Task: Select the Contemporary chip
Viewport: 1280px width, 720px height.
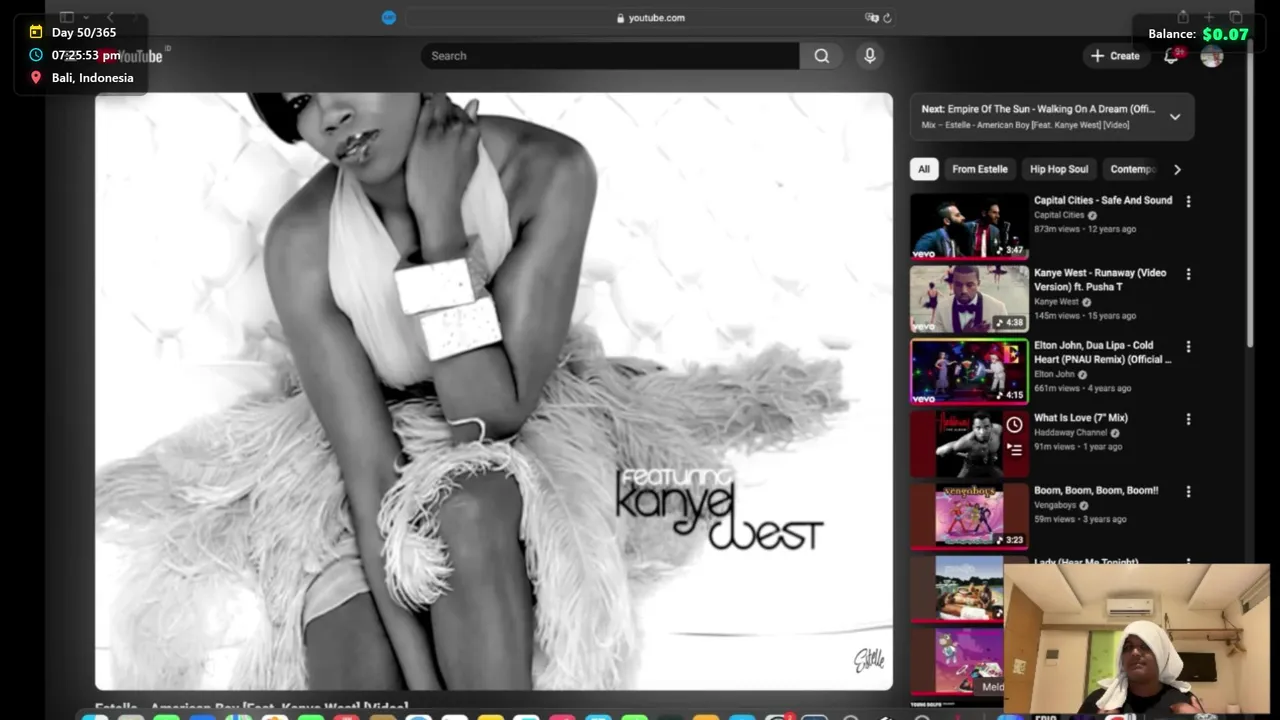Action: (x=1133, y=169)
